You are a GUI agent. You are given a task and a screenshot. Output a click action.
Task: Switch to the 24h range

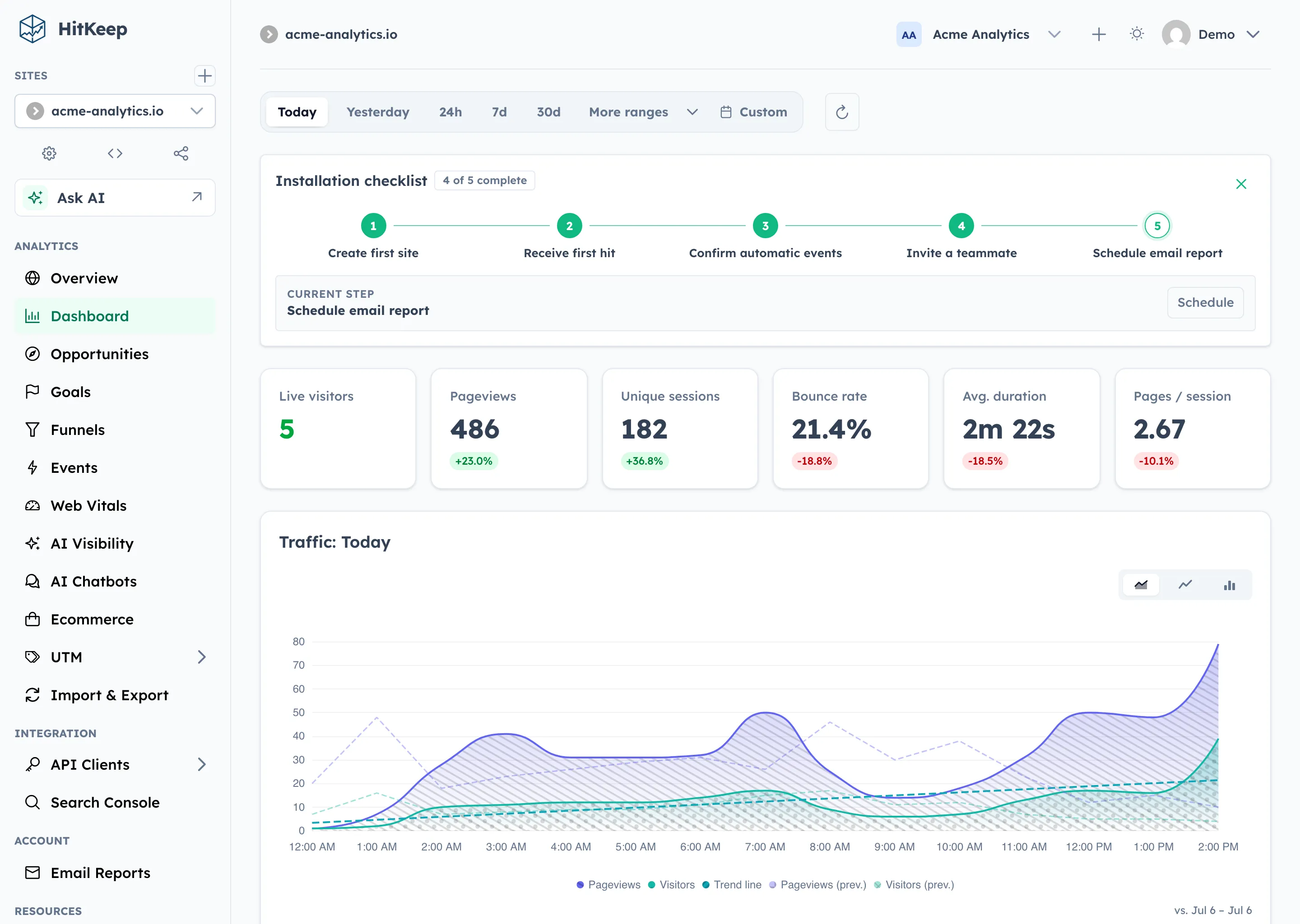[450, 112]
